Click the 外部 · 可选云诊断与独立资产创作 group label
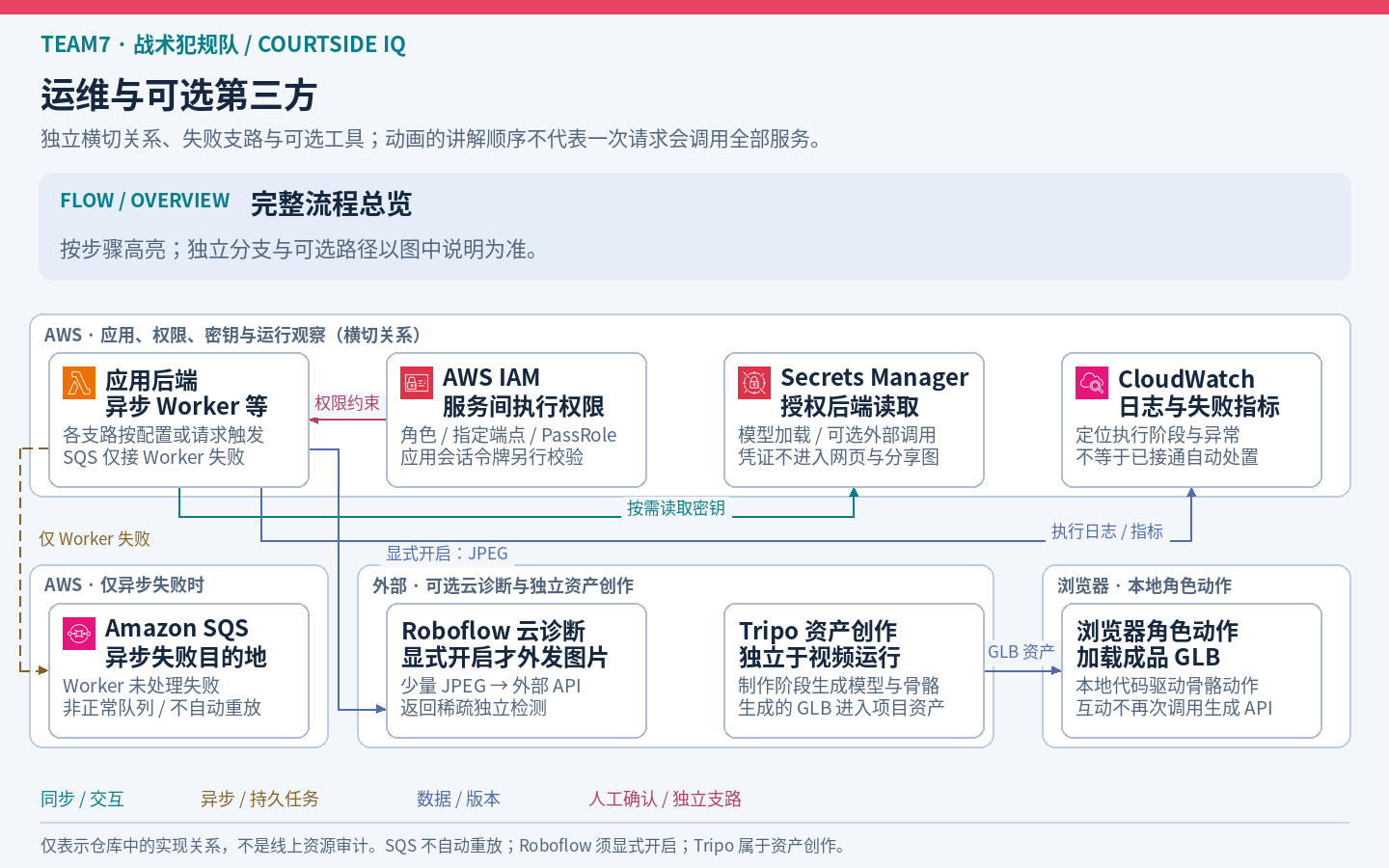 [x=503, y=586]
